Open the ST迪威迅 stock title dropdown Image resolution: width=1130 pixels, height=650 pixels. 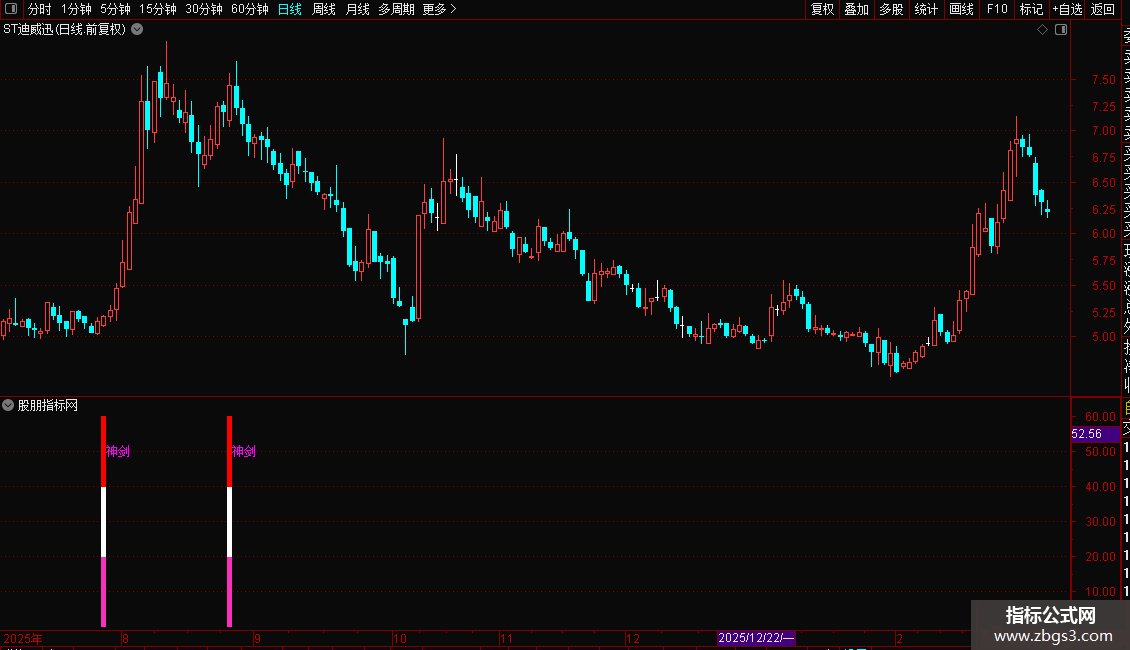click(x=137, y=30)
